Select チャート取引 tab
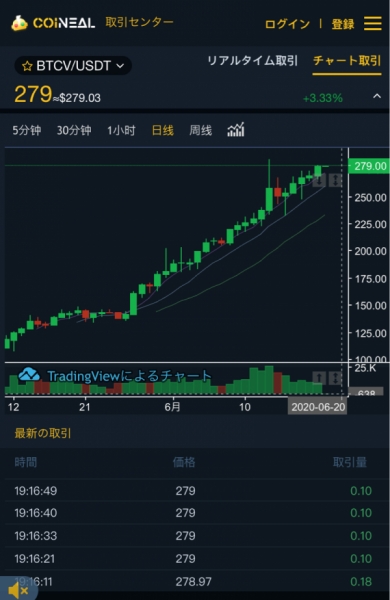The width and height of the screenshot is (390, 600). click(x=347, y=61)
